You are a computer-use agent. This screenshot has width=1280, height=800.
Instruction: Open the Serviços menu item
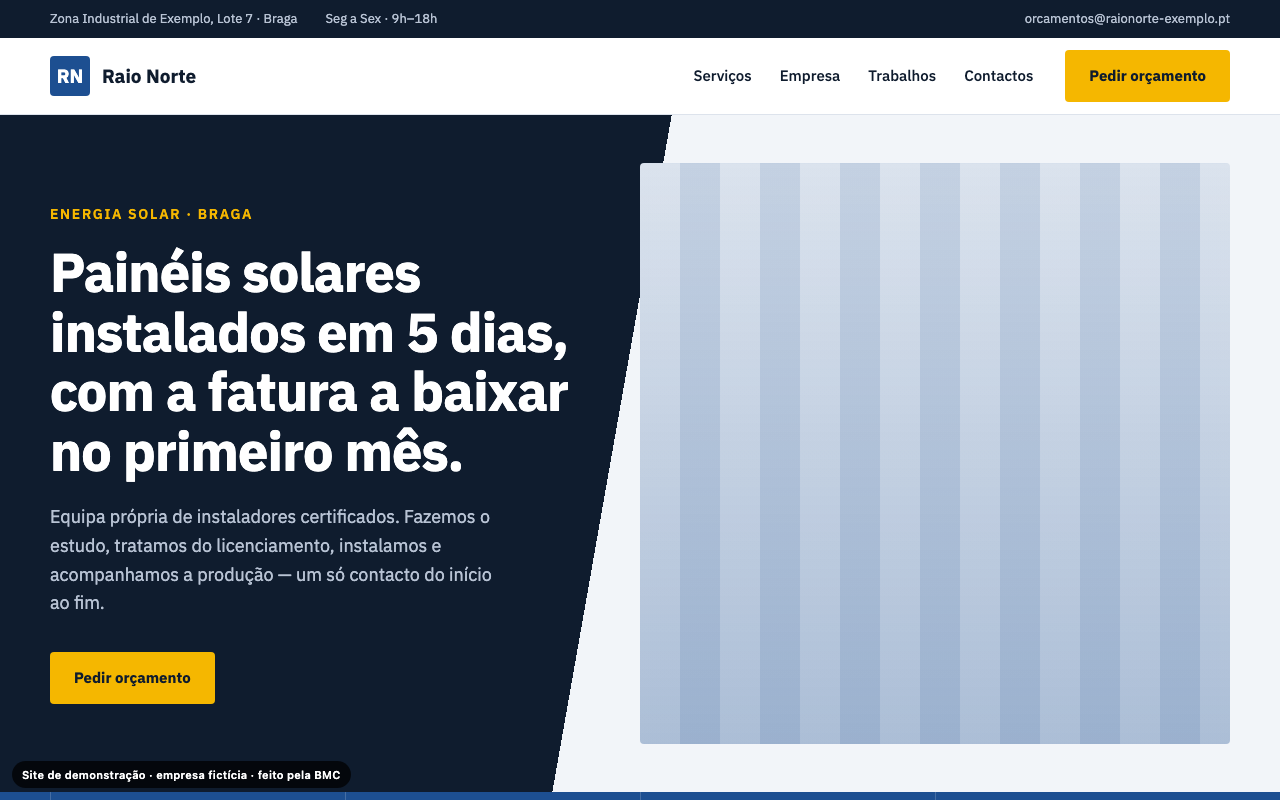722,76
